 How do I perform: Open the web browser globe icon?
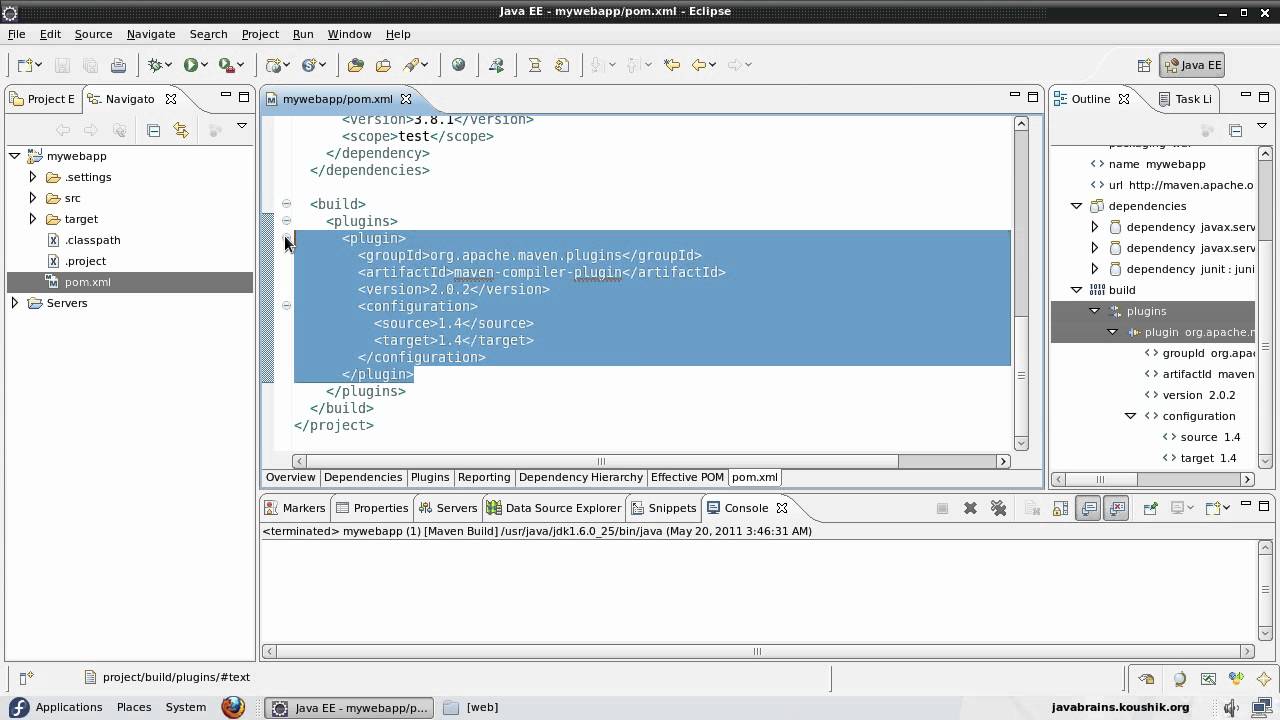[458, 65]
